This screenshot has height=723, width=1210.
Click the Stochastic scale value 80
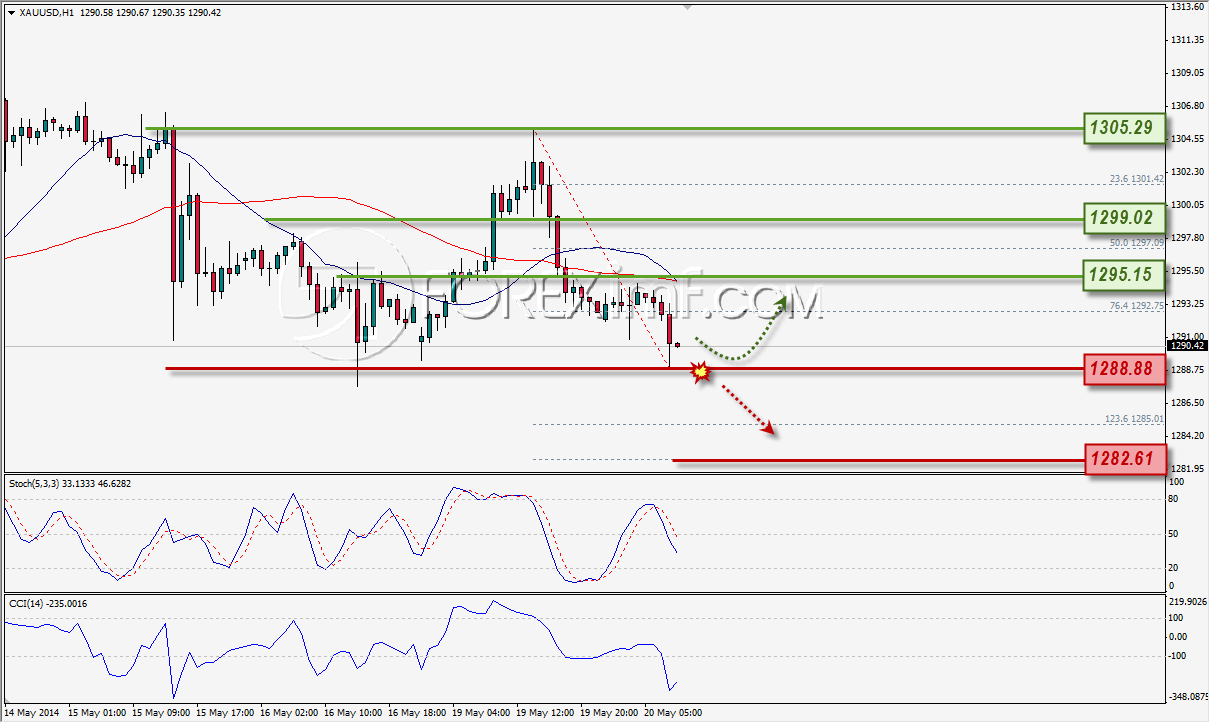tap(1175, 498)
